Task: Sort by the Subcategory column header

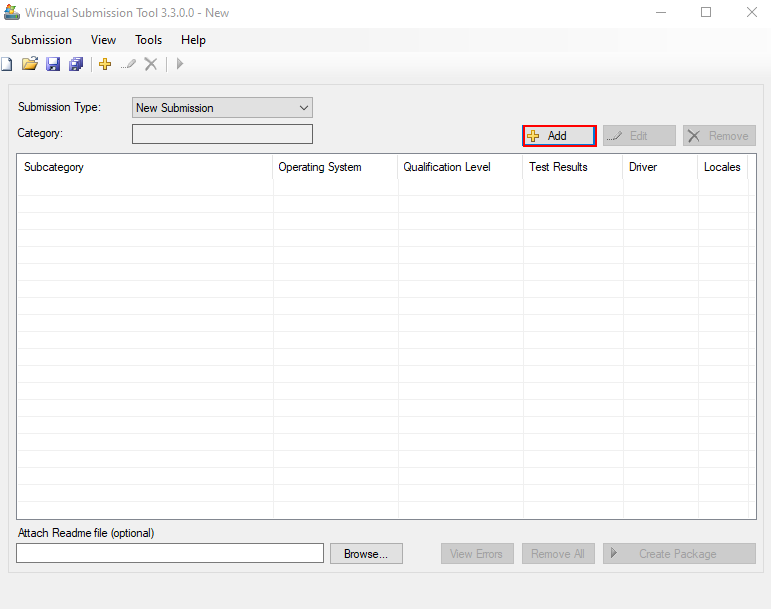Action: tap(145, 167)
